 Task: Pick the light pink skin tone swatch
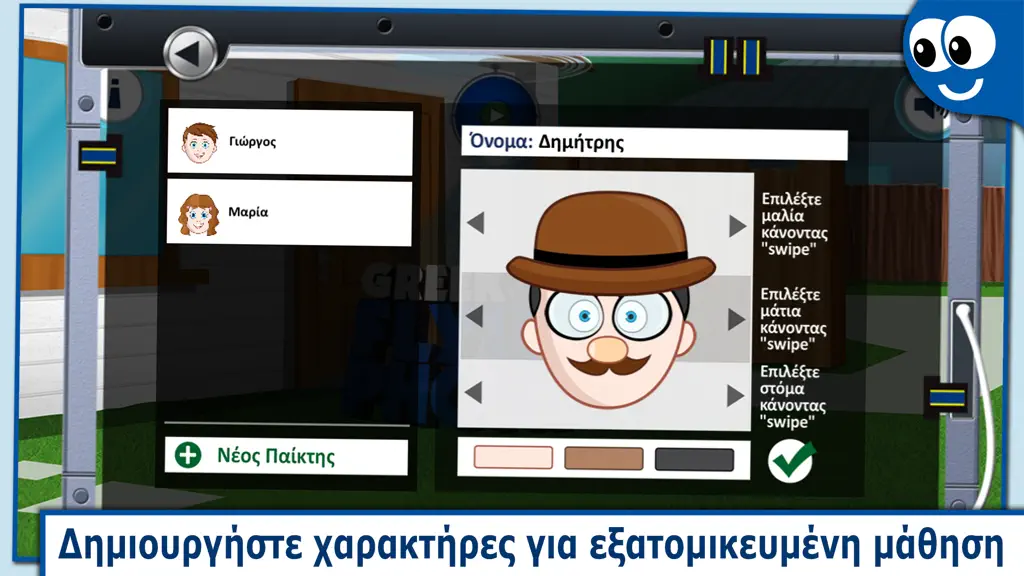click(513, 457)
